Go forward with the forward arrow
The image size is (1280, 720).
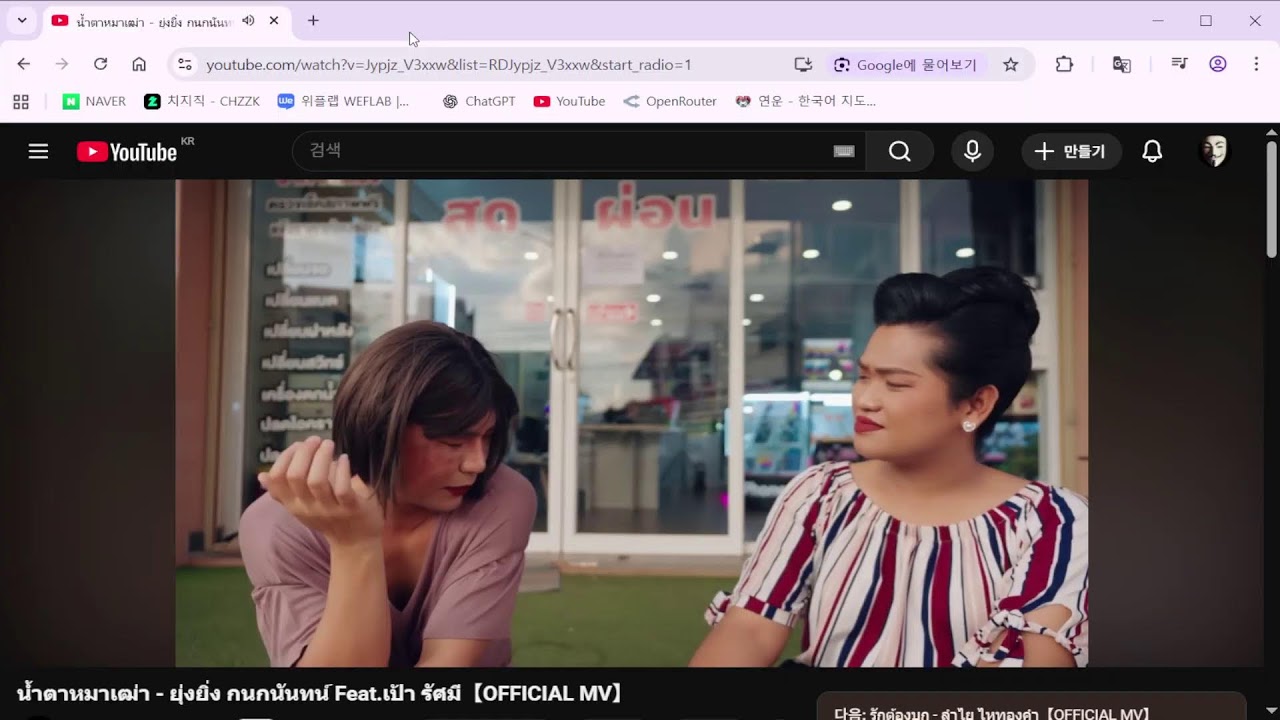click(62, 64)
